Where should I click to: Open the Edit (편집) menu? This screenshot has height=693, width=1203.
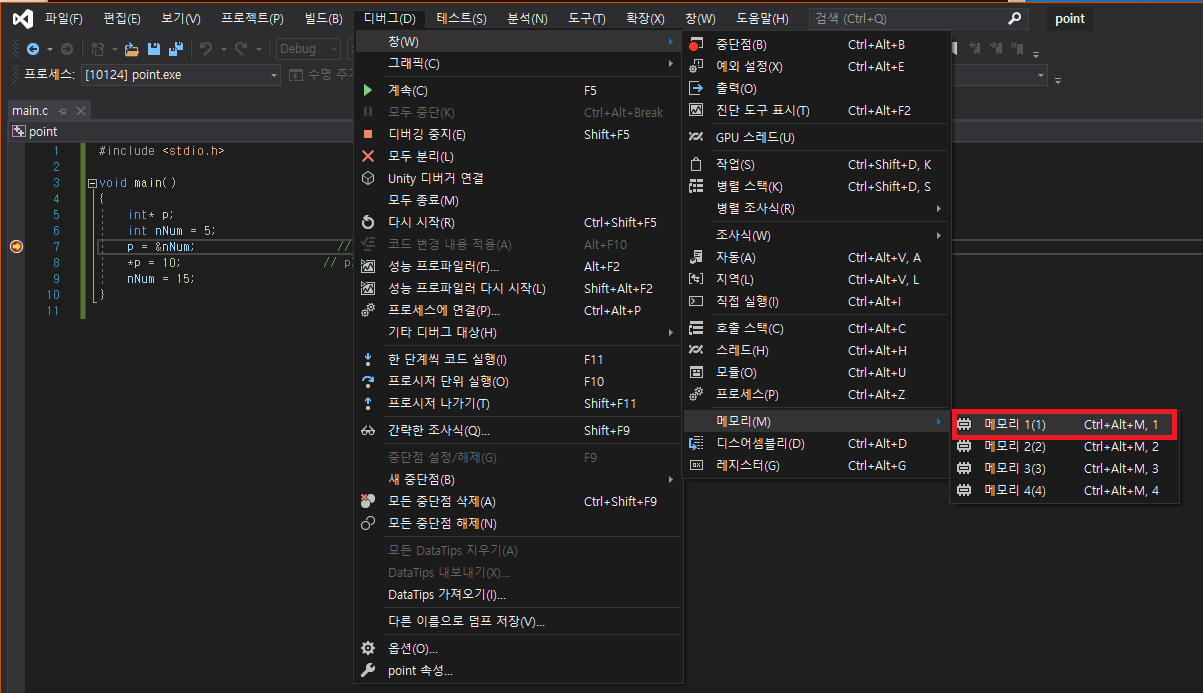tap(122, 18)
